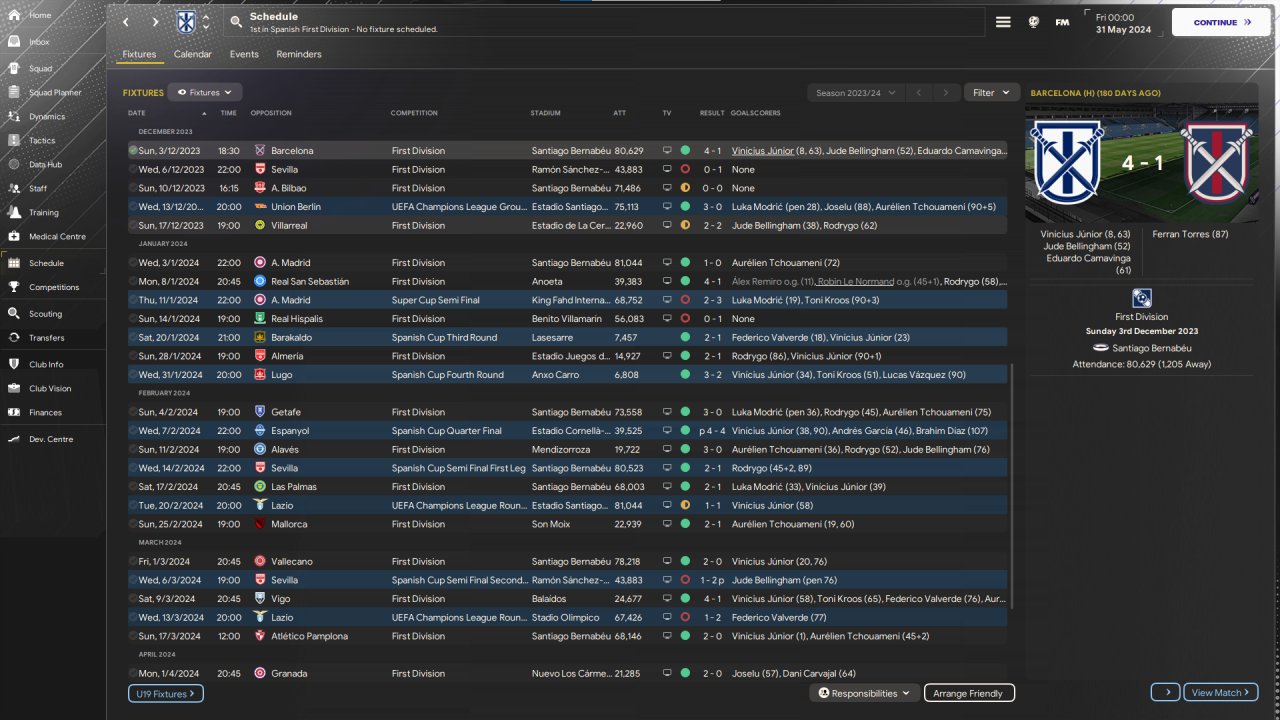Select the circle beside A. Bilbao fixture
This screenshot has height=720, width=1280.
133,188
